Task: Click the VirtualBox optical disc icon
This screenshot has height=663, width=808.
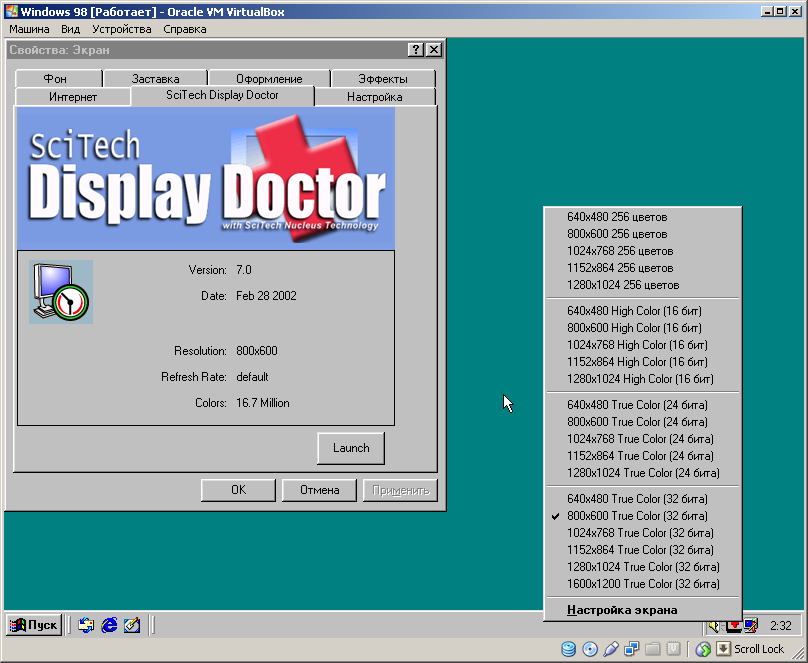Action: [x=590, y=649]
